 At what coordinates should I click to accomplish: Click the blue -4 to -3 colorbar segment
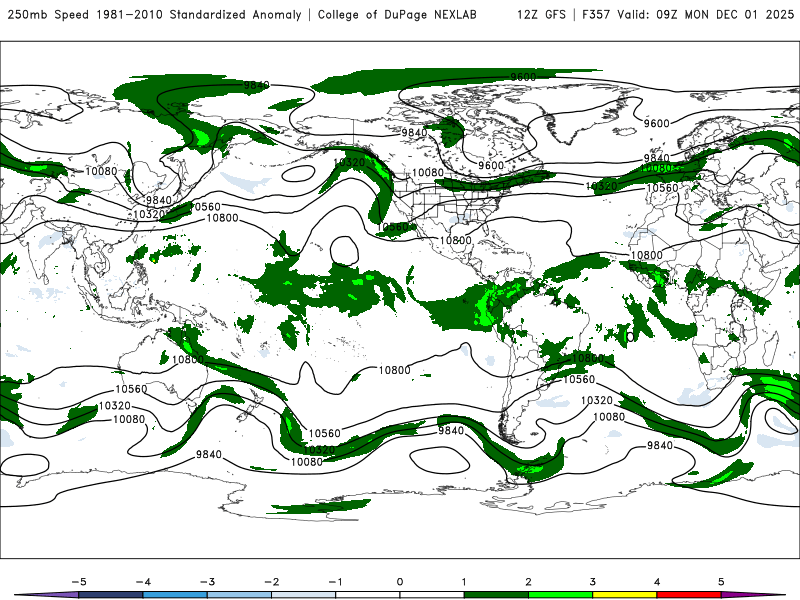point(175,595)
